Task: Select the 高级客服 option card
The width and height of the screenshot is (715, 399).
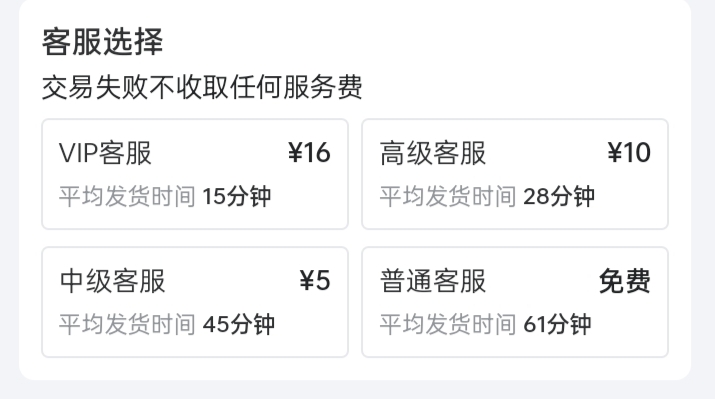Action: pyautogui.click(x=515, y=174)
